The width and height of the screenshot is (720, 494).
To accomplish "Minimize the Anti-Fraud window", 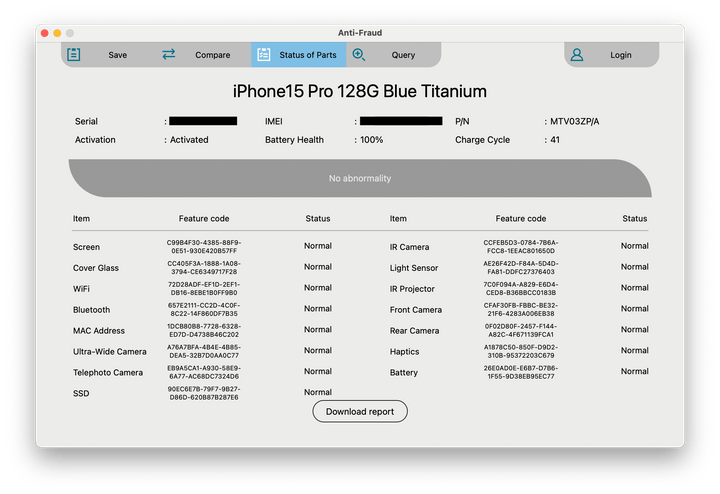I will [x=57, y=33].
